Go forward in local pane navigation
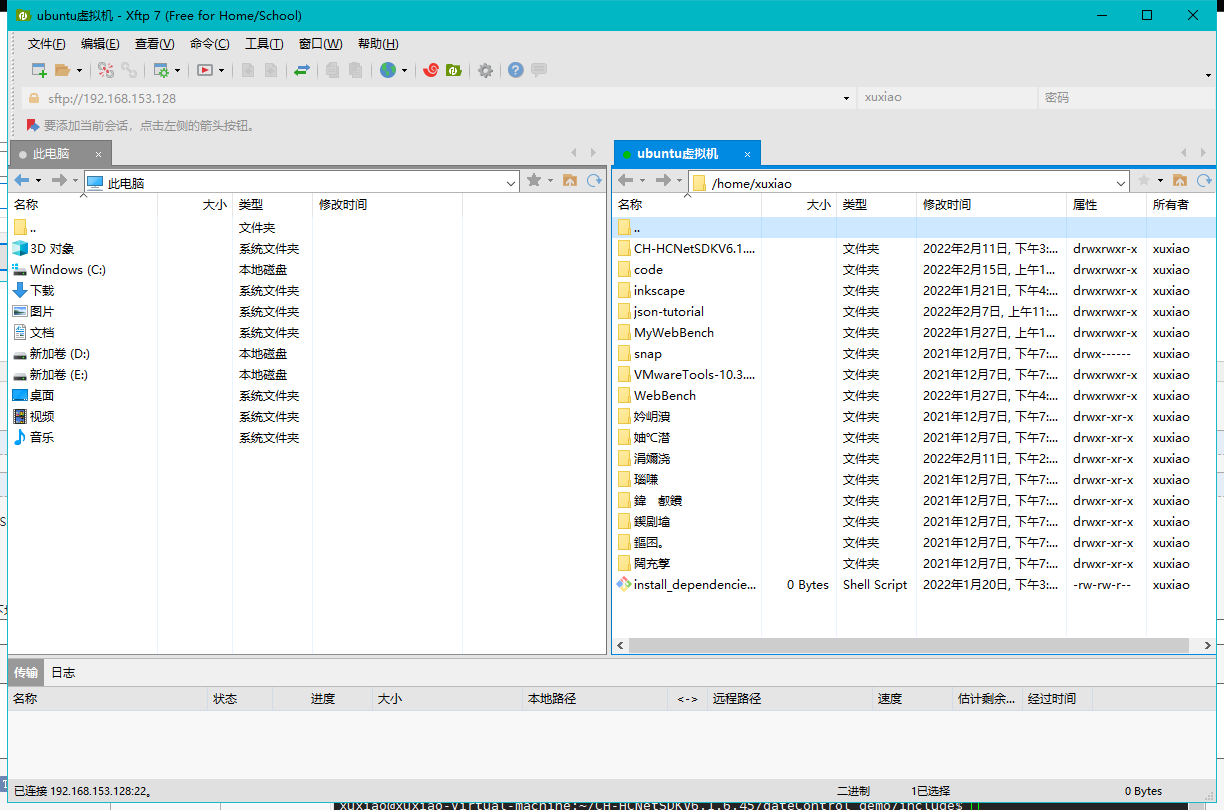 point(59,181)
